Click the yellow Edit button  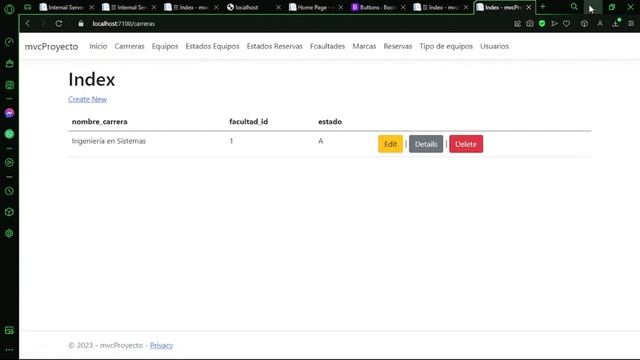tap(390, 144)
